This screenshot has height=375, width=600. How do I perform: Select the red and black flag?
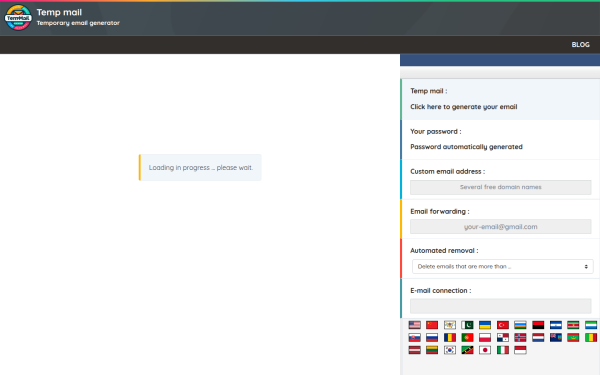pos(538,325)
